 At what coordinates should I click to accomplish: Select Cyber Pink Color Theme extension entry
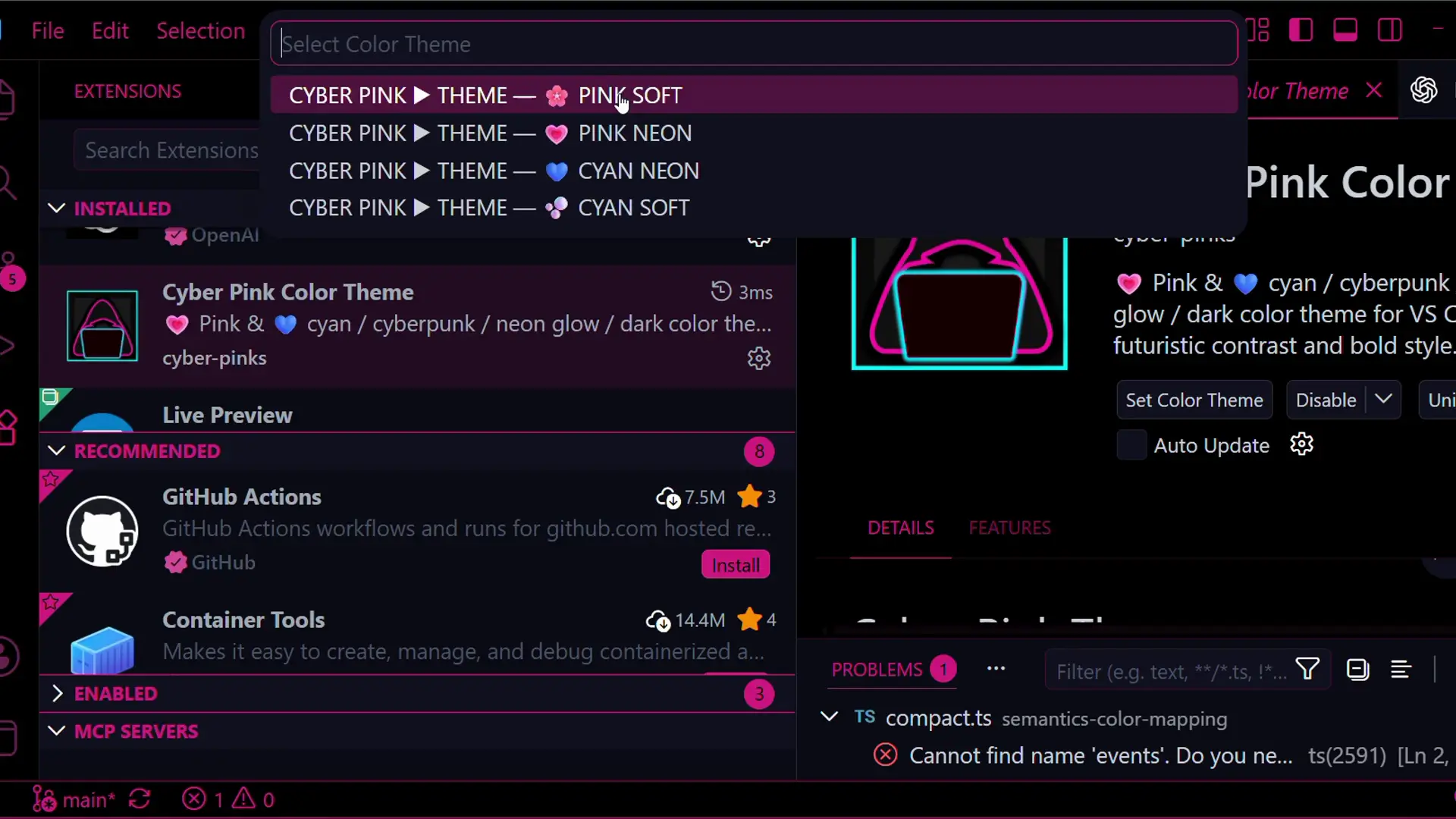pyautogui.click(x=417, y=325)
